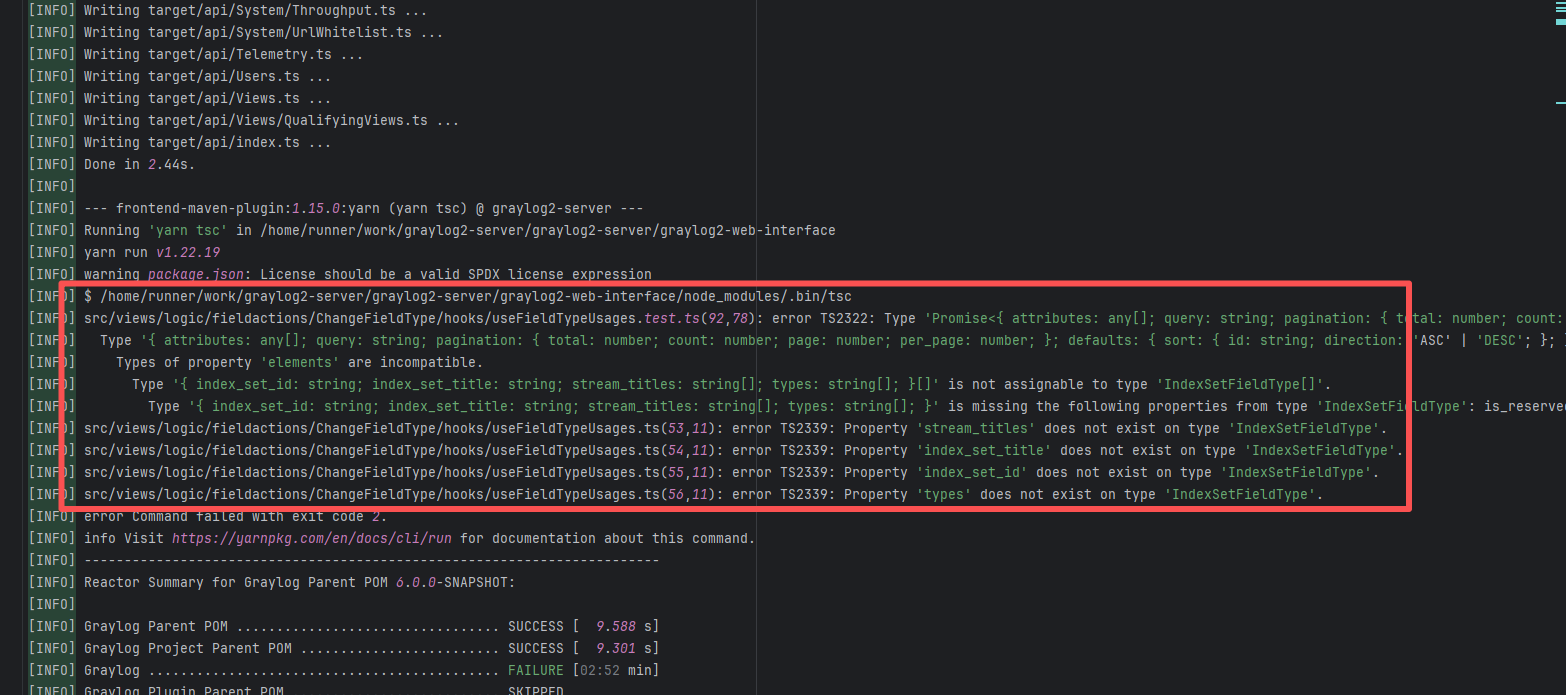Click the Graylog FAILURE summary line
This screenshot has height=695, width=1566.
coord(370,670)
